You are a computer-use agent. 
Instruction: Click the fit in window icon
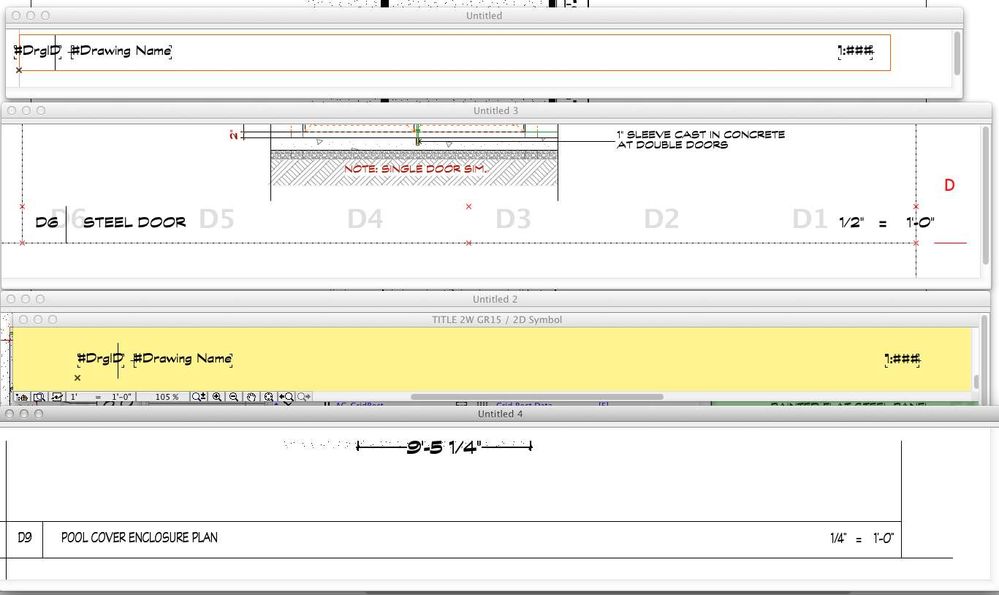(x=268, y=397)
